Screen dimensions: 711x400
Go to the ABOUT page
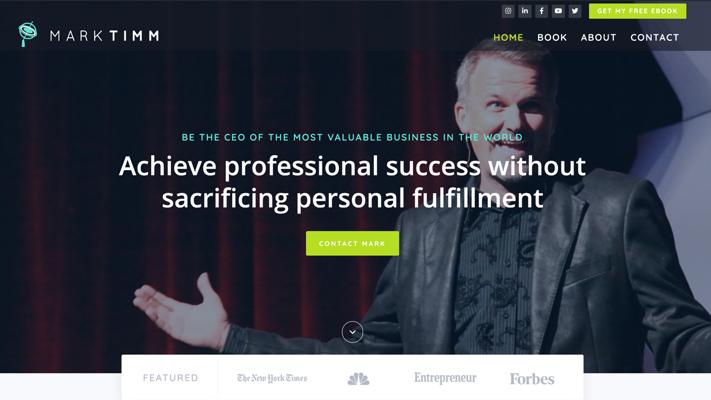[599, 38]
